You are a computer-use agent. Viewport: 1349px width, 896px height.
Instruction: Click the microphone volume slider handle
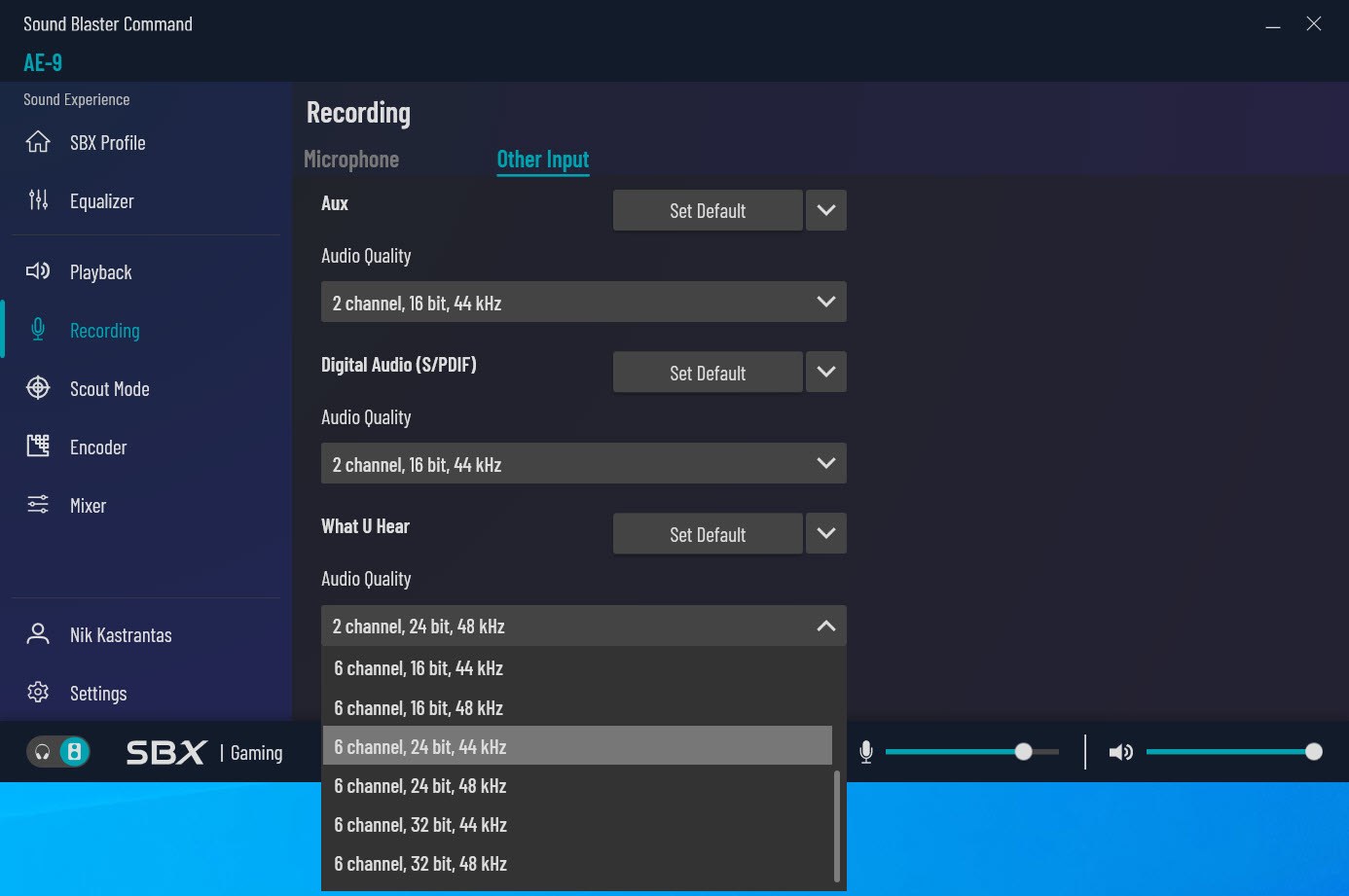coord(1023,752)
